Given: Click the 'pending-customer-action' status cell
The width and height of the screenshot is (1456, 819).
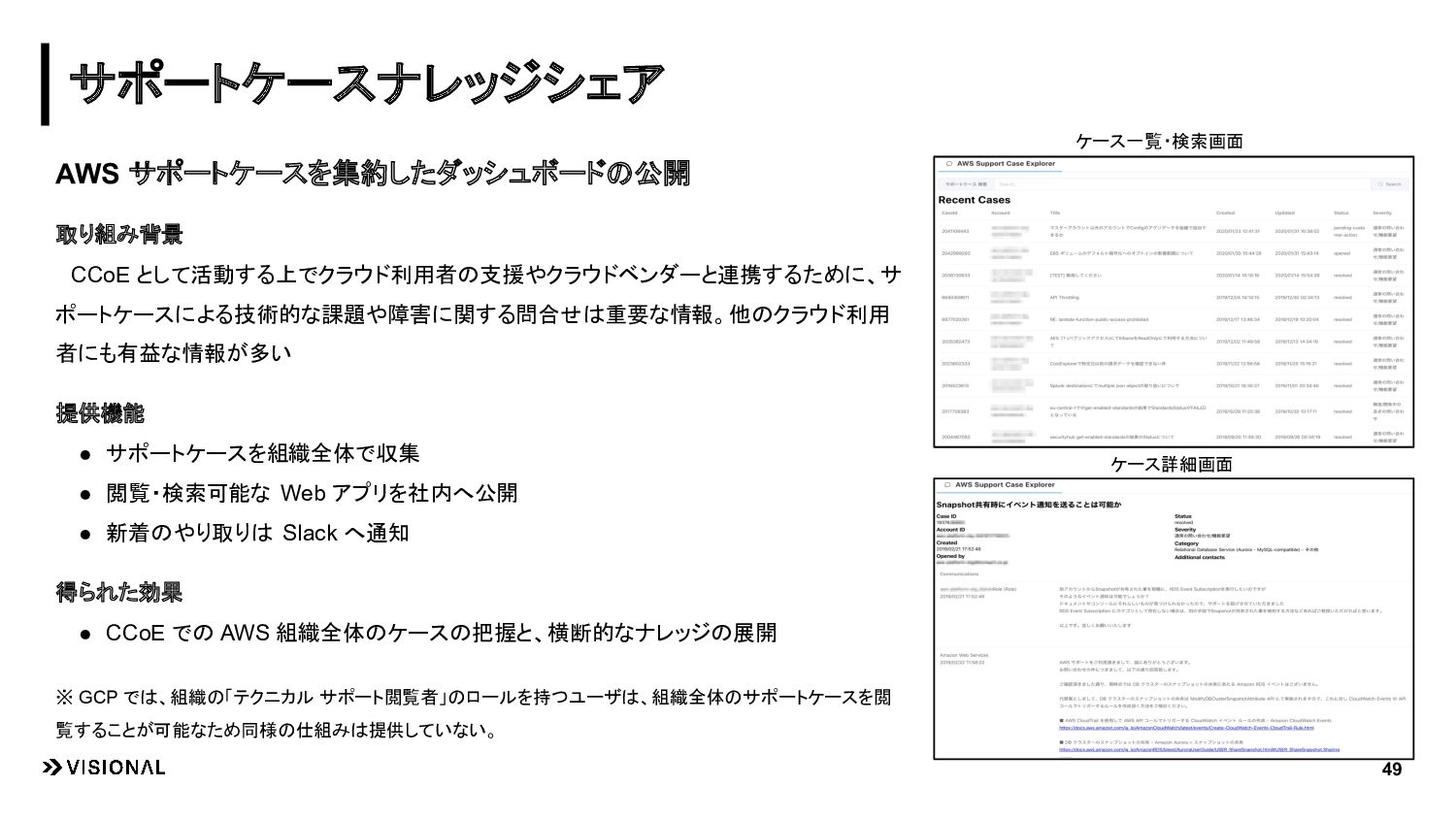Looking at the screenshot, I should coord(1350,231).
